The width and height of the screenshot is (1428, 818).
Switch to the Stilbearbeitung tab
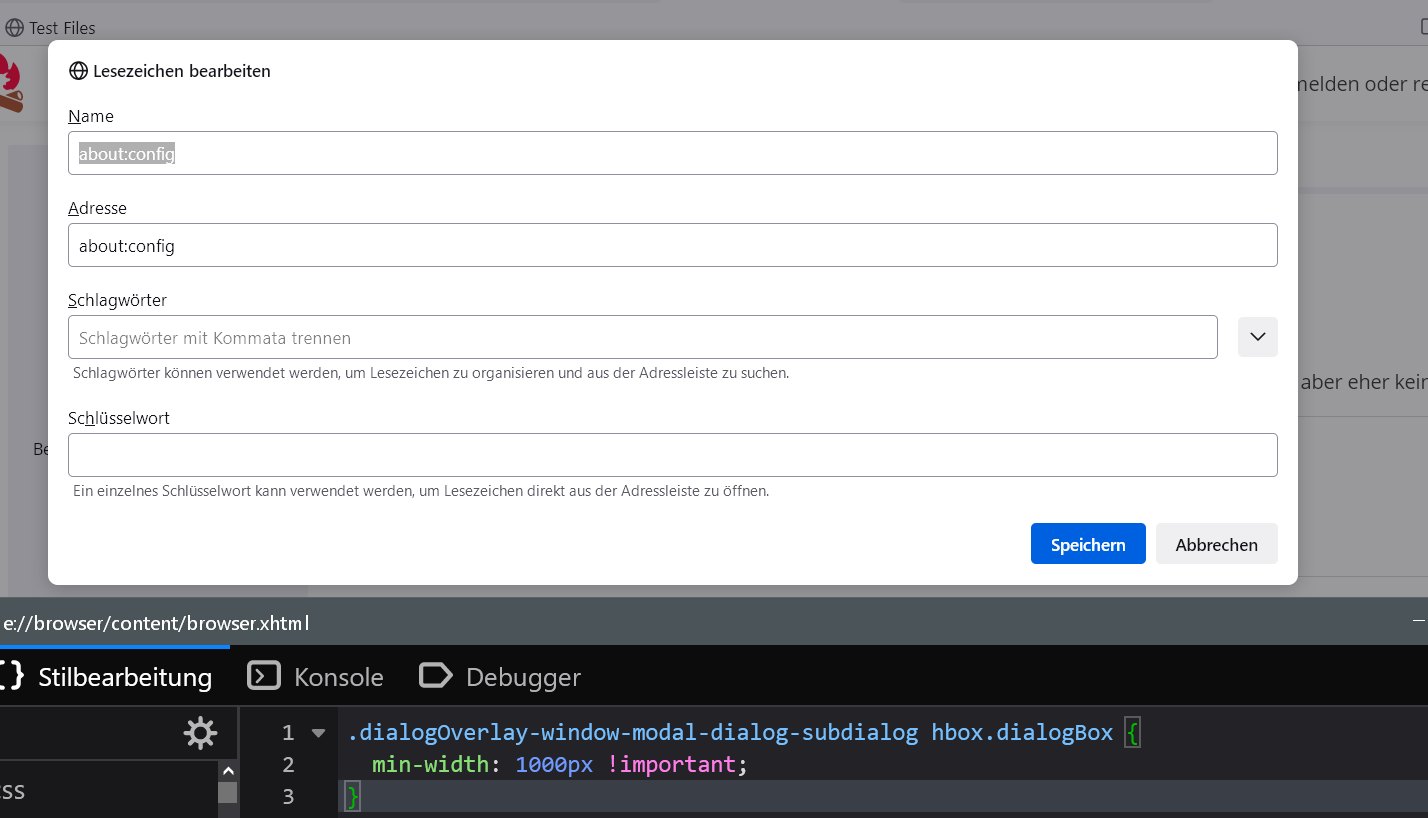(110, 677)
